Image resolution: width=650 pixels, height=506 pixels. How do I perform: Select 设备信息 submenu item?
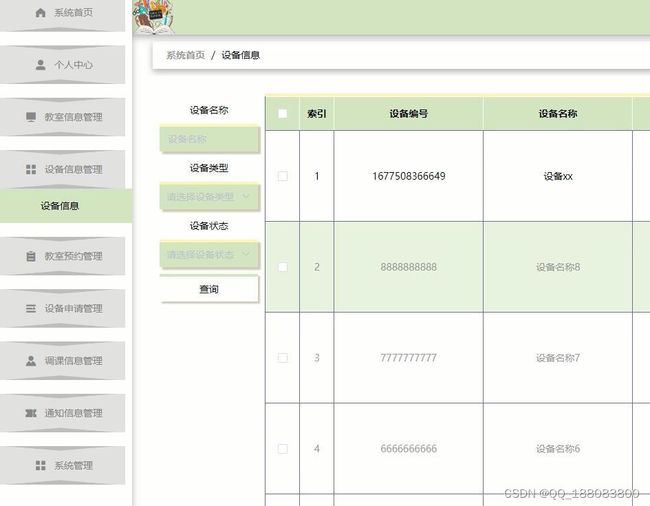pos(66,206)
